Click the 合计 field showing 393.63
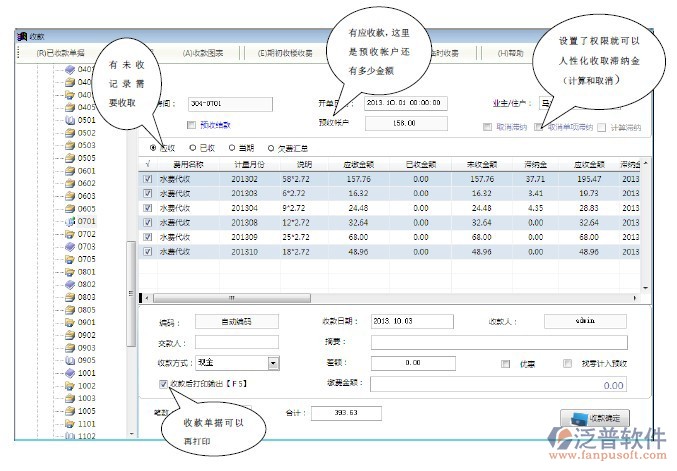This screenshot has height=471, width=677. pyautogui.click(x=346, y=413)
